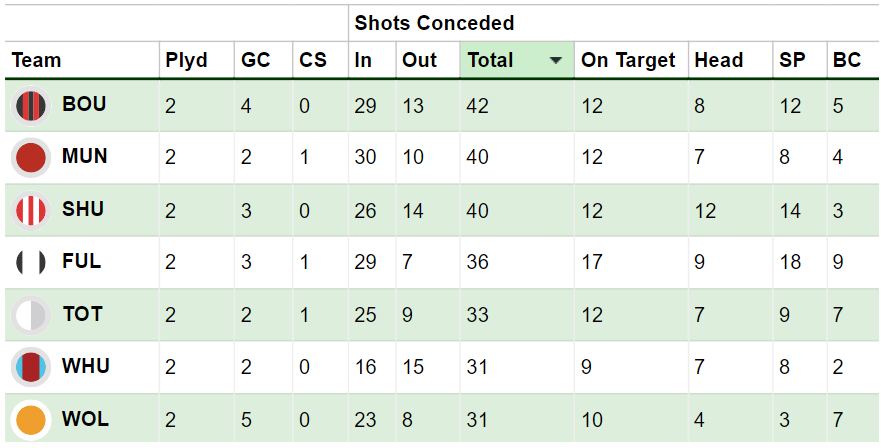881x448 pixels.
Task: Click the SP column header
Action: [792, 60]
